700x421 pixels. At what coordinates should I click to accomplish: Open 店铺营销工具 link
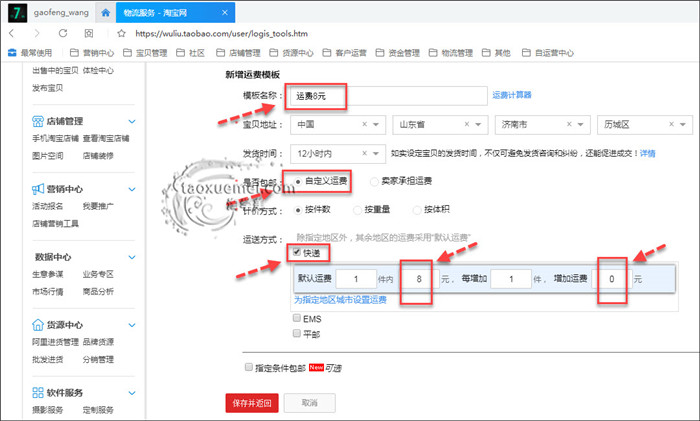pos(55,223)
